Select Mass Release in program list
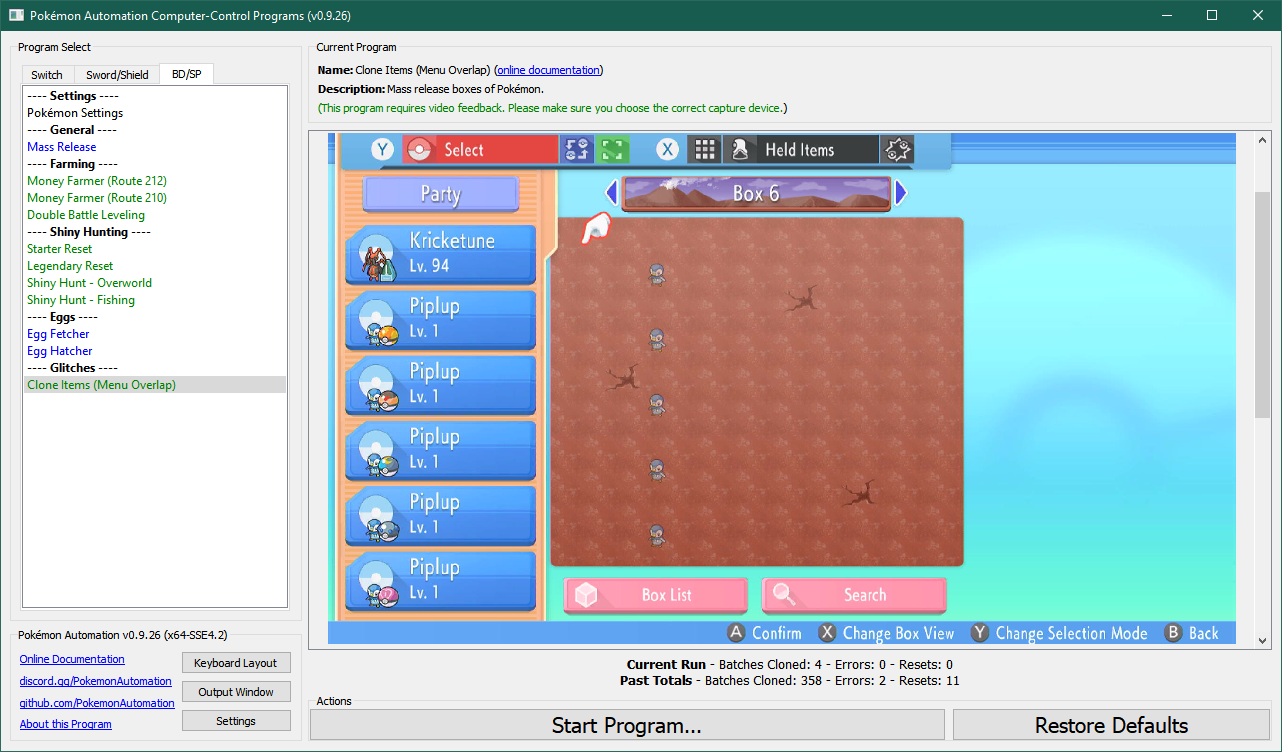This screenshot has width=1282, height=752. coord(62,147)
